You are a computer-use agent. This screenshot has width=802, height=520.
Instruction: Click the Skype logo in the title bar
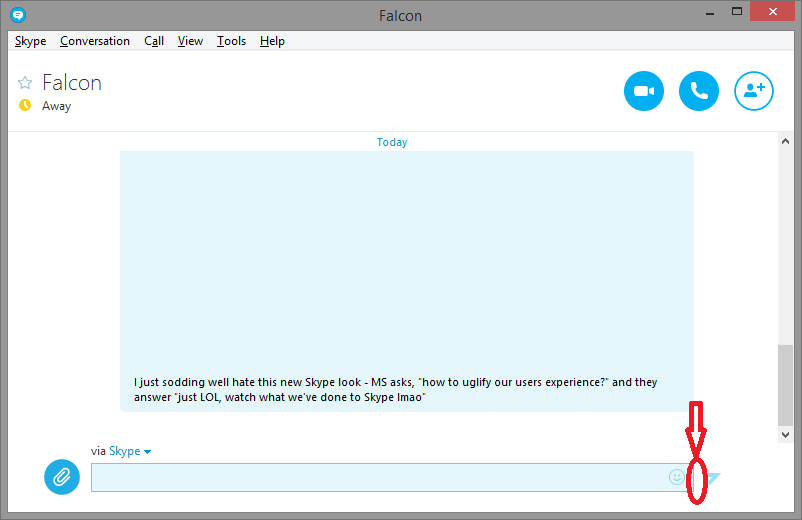tap(18, 15)
